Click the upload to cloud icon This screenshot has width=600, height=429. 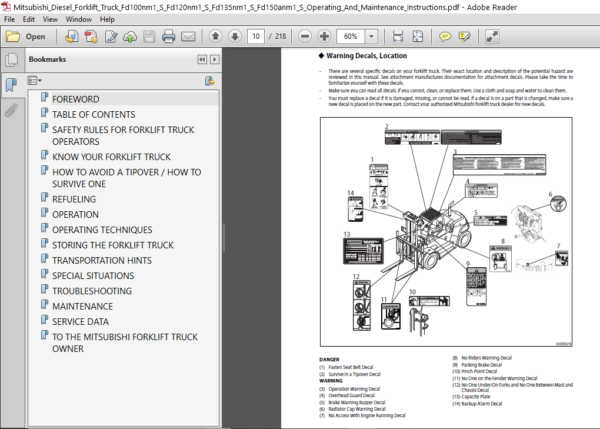130,37
